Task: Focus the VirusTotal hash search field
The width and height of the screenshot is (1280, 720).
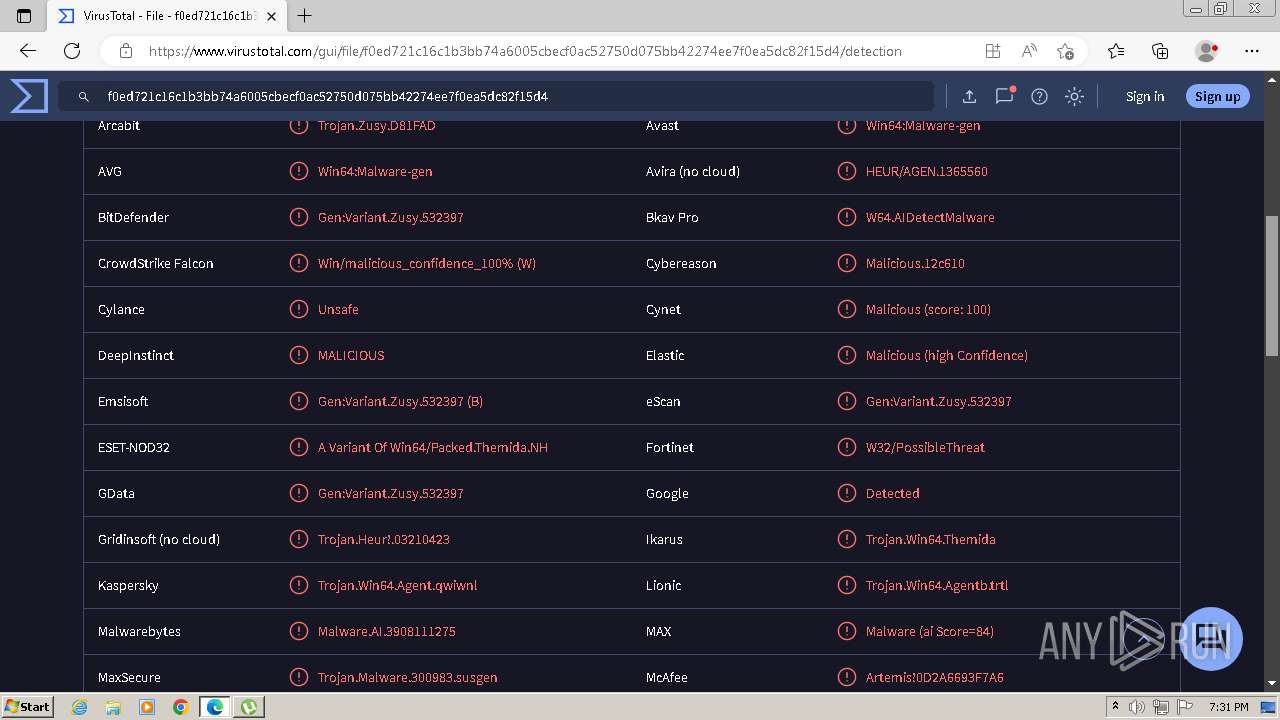Action: point(496,96)
